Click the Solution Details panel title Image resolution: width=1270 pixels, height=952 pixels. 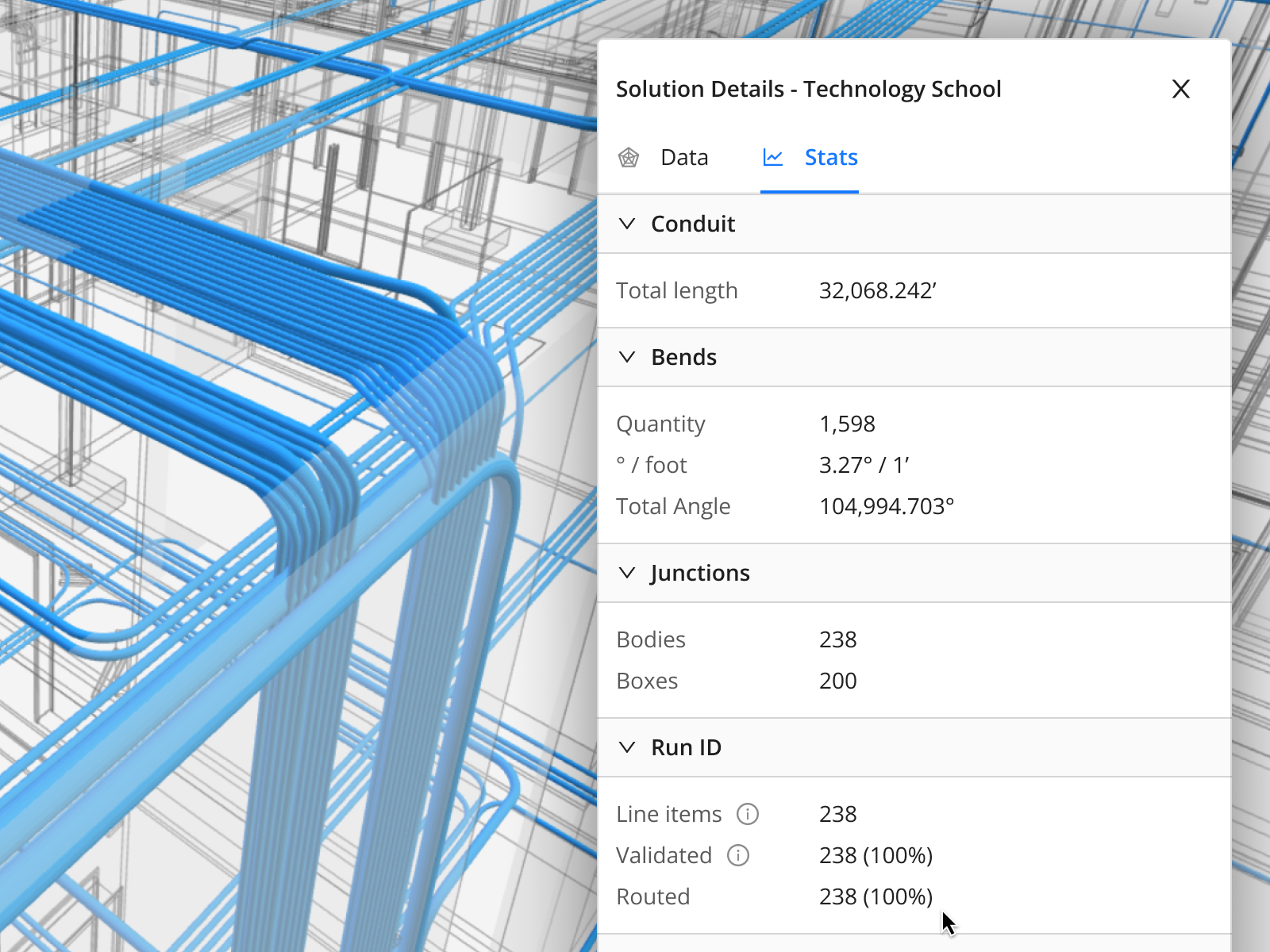[809, 89]
